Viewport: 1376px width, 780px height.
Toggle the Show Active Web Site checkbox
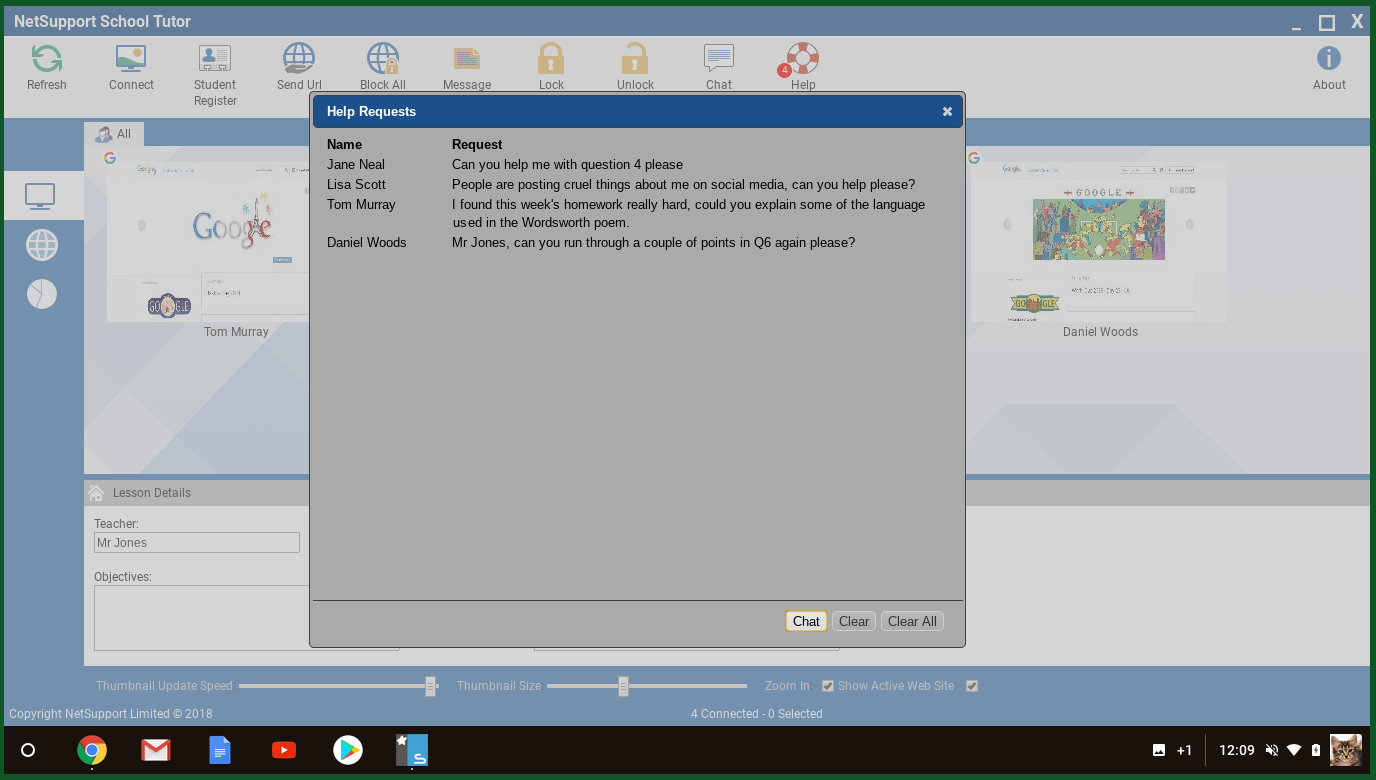pyautogui.click(x=972, y=686)
